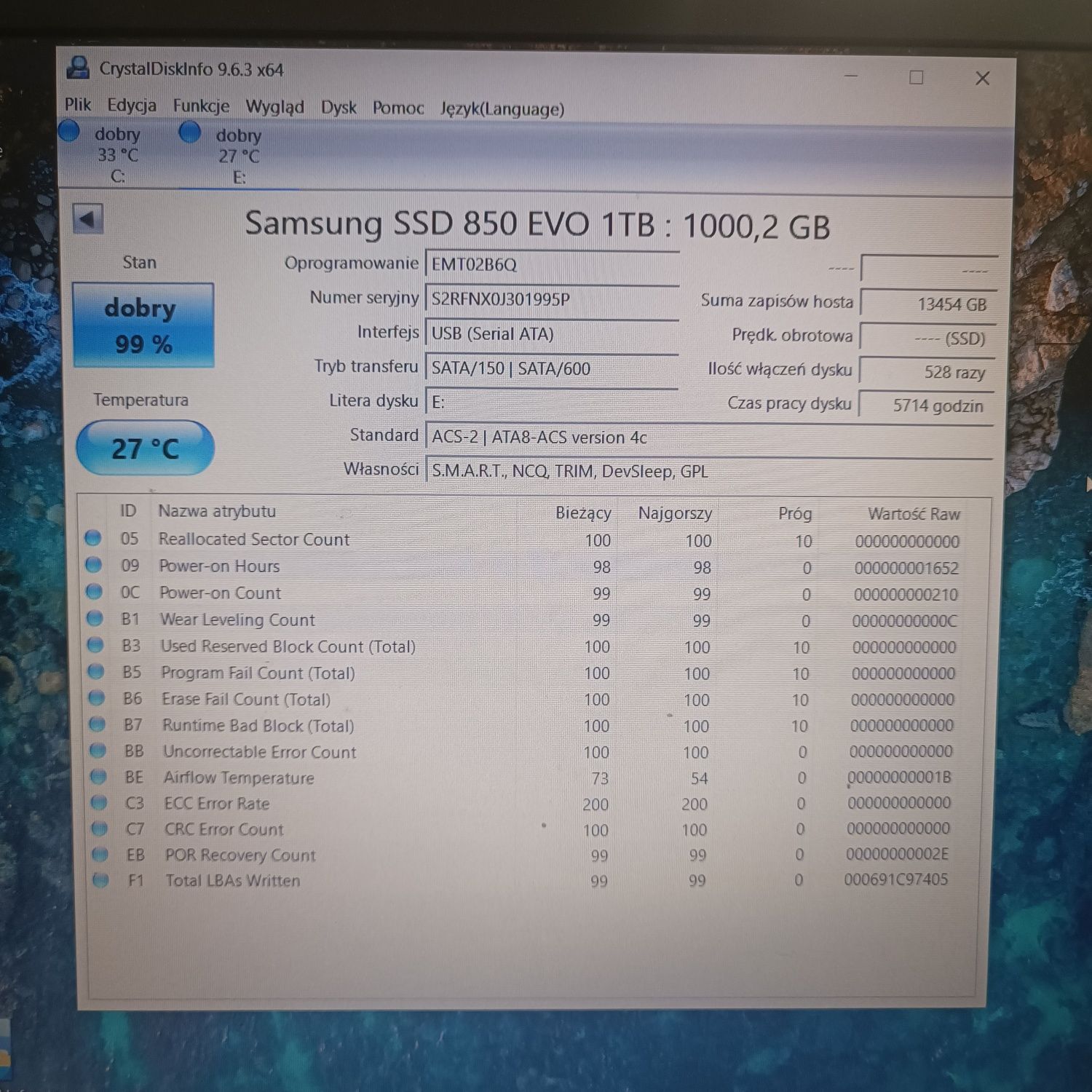This screenshot has height=1092, width=1092.
Task: Click the Prędk. obrotowa value ---- (SSD)
Action: (x=928, y=338)
